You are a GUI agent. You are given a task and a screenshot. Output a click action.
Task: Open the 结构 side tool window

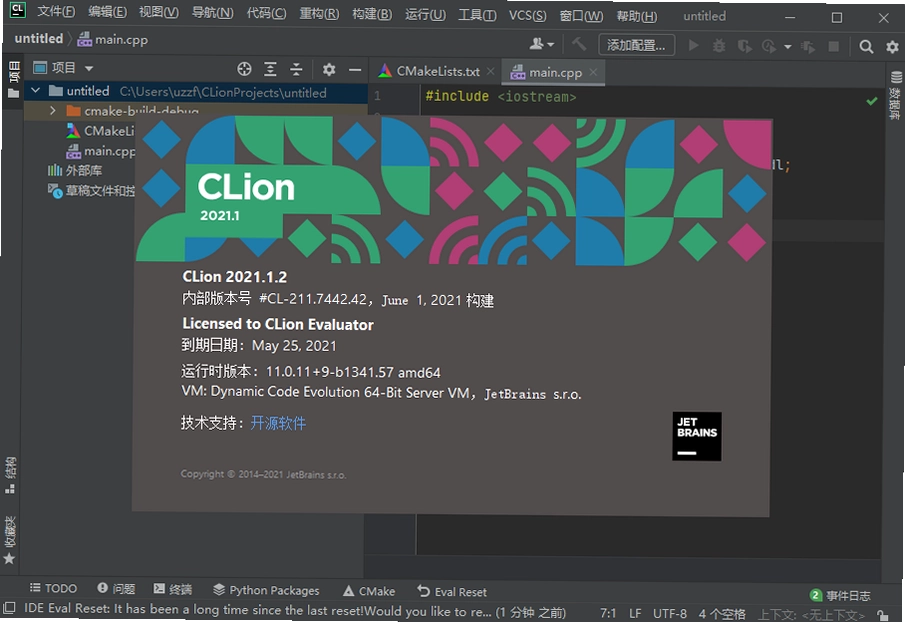click(10, 475)
